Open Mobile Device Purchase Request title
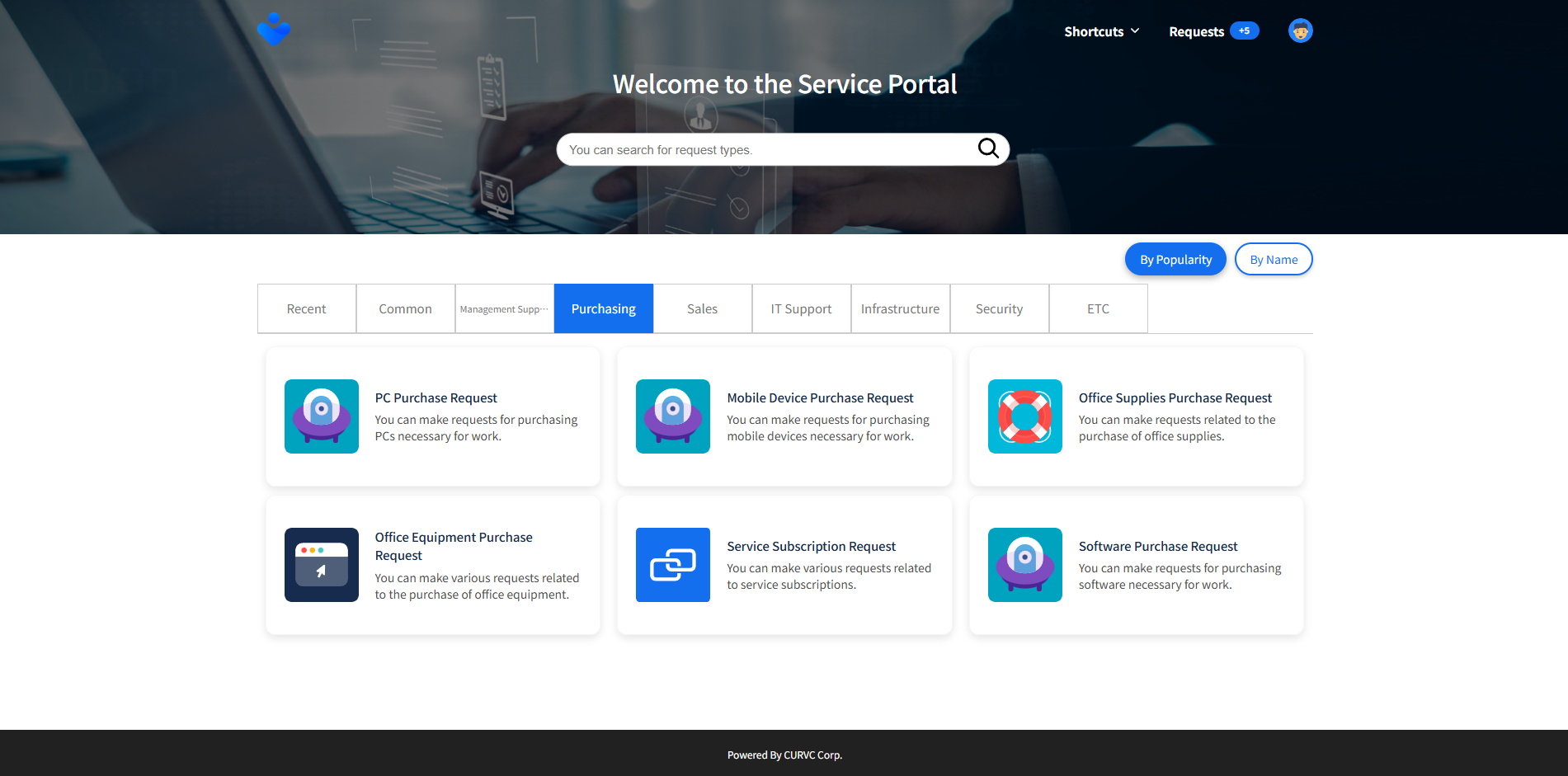This screenshot has width=1568, height=776. coord(820,397)
